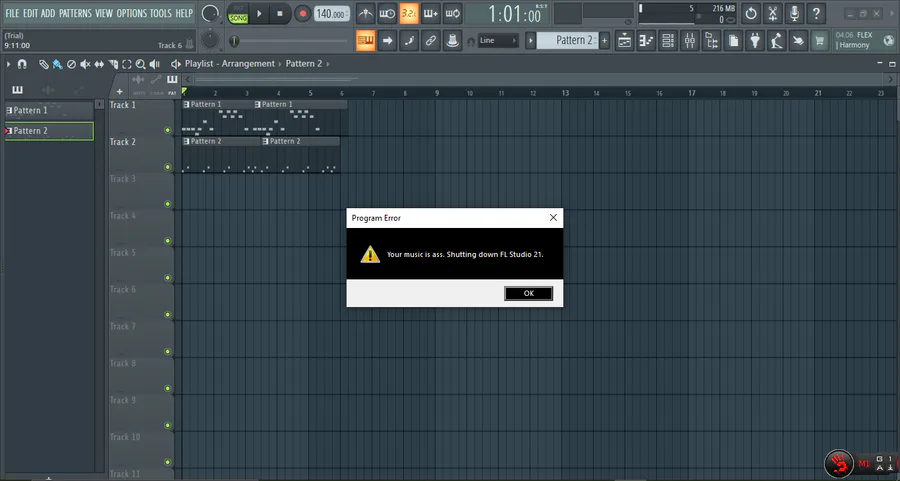The height and width of the screenshot is (481, 900).
Task: Toggle the playlist magnet snap icon
Action: [22, 64]
